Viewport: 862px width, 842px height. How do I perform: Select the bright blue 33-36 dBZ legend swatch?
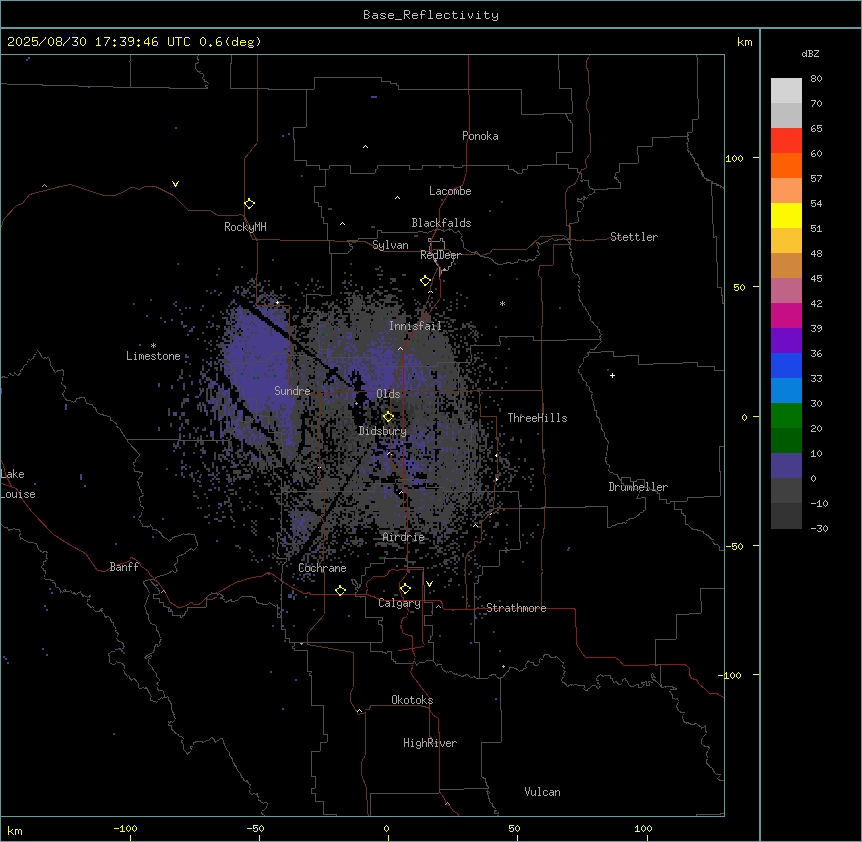click(786, 365)
